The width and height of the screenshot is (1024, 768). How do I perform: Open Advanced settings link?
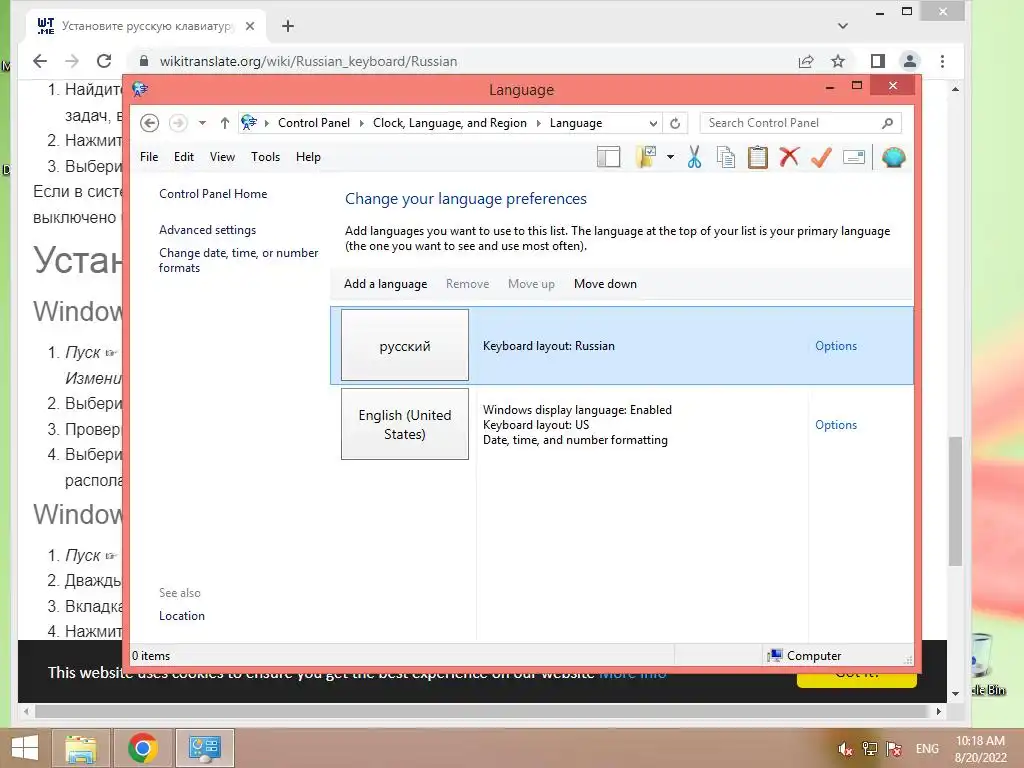pos(208,230)
